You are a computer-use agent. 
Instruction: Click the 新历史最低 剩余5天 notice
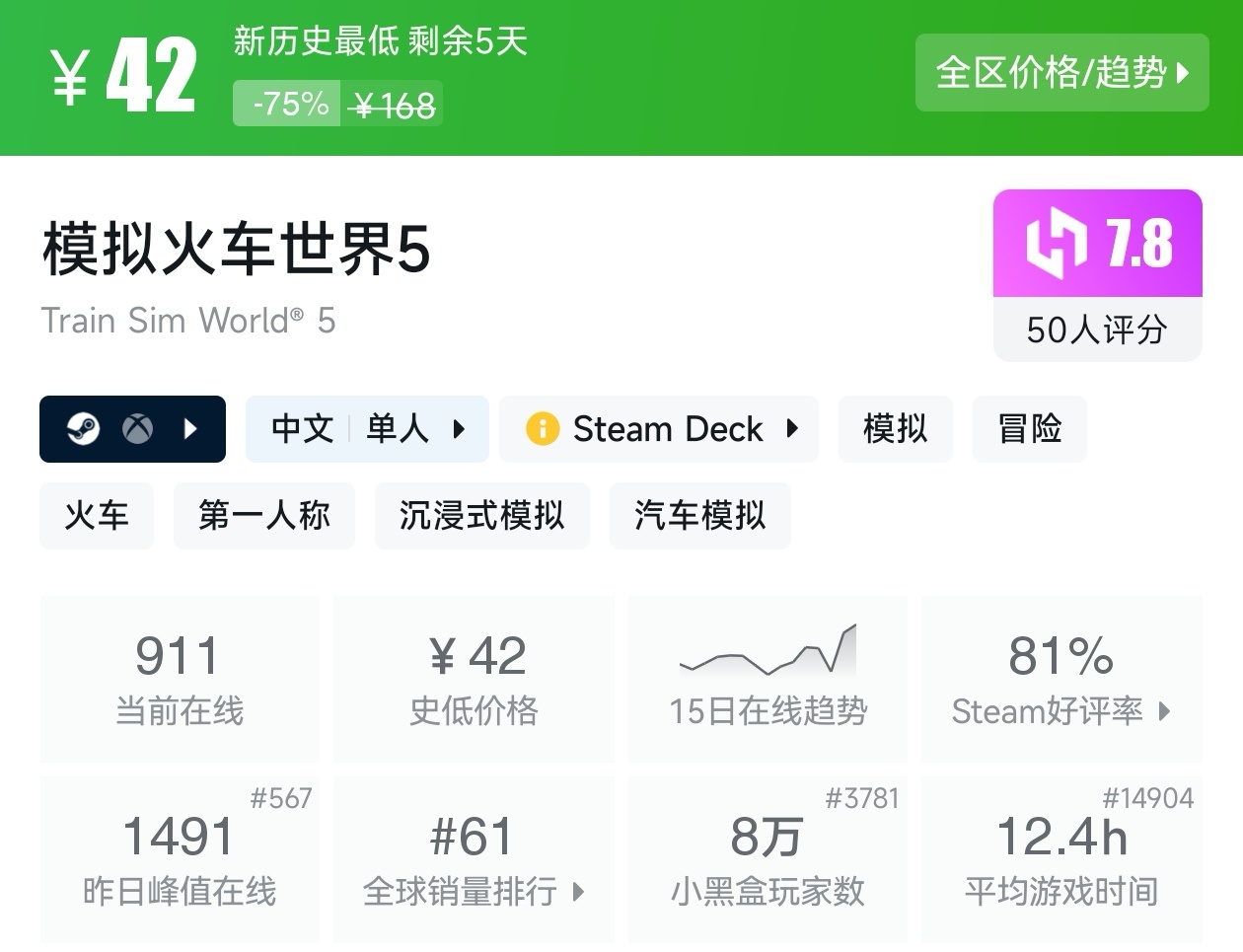[381, 40]
